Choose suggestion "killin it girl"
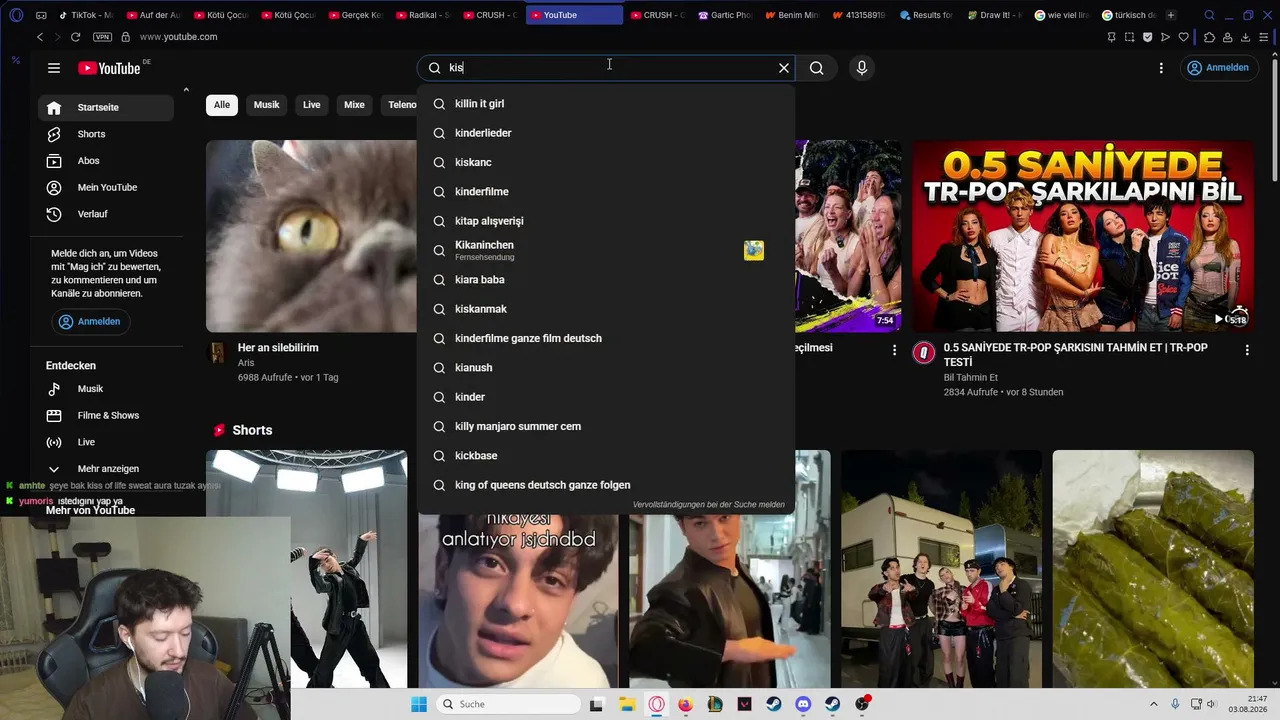 click(x=606, y=104)
